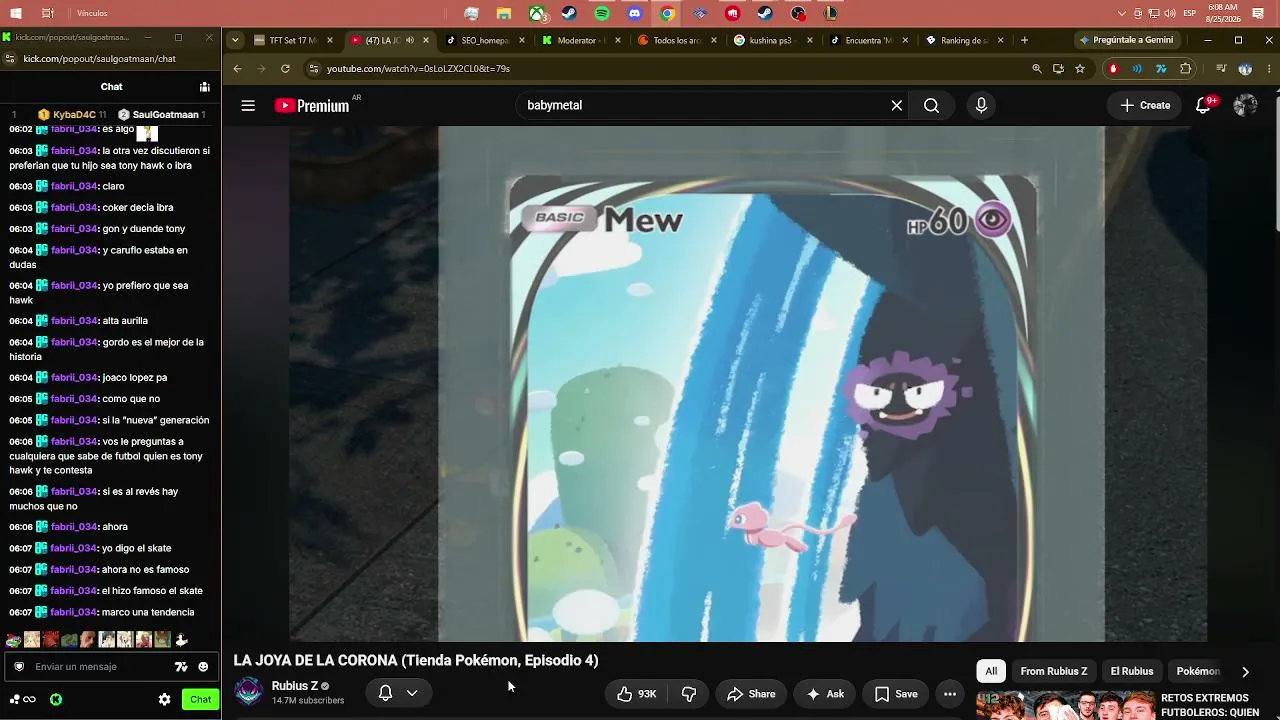The height and width of the screenshot is (720, 1280).
Task: Open Kick chat settings gear
Action: (x=165, y=700)
